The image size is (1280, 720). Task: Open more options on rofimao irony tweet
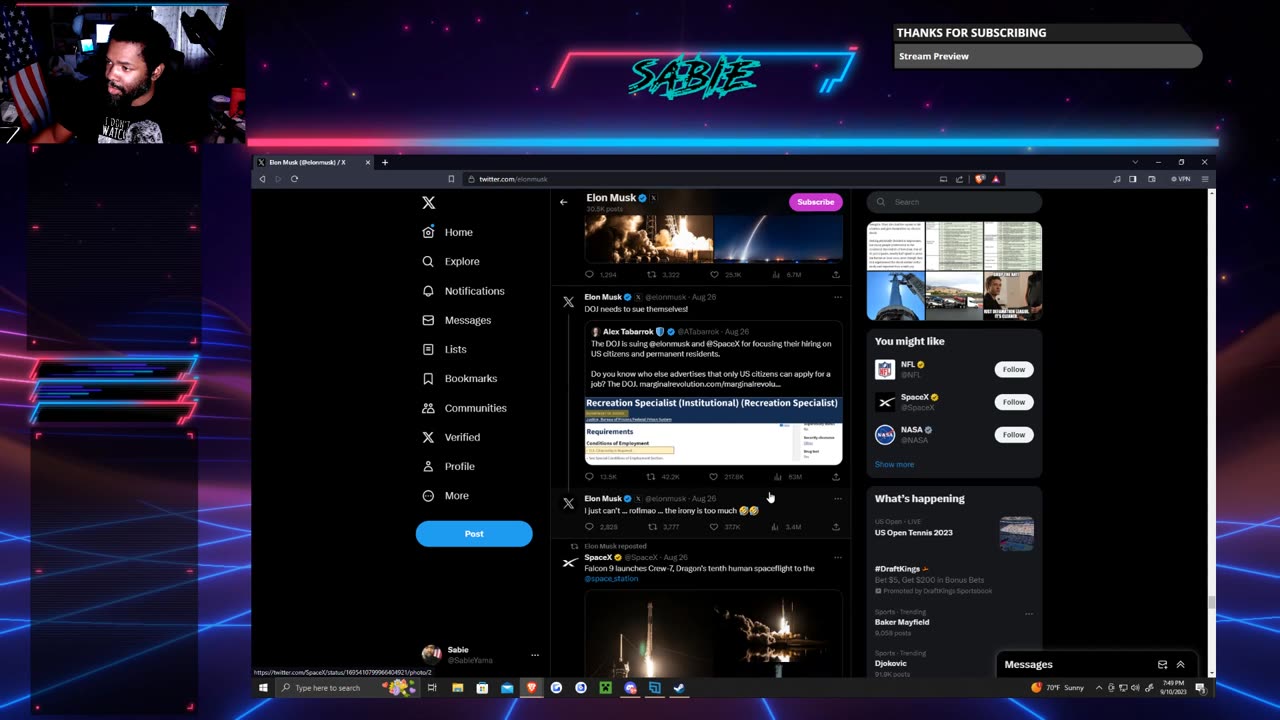pyautogui.click(x=838, y=498)
